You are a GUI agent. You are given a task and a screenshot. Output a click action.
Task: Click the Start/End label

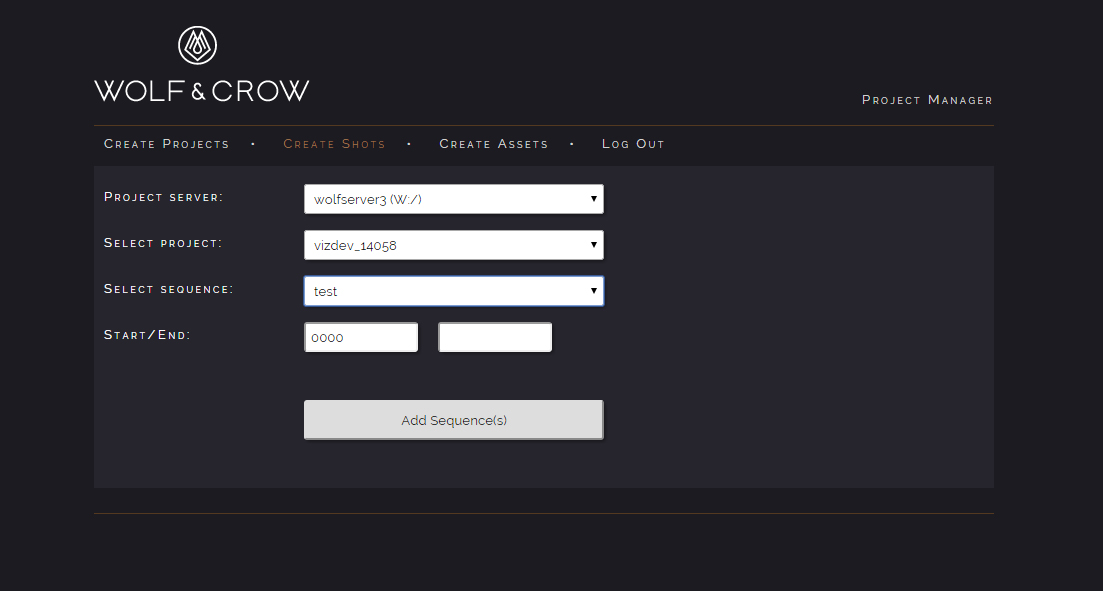tap(147, 335)
